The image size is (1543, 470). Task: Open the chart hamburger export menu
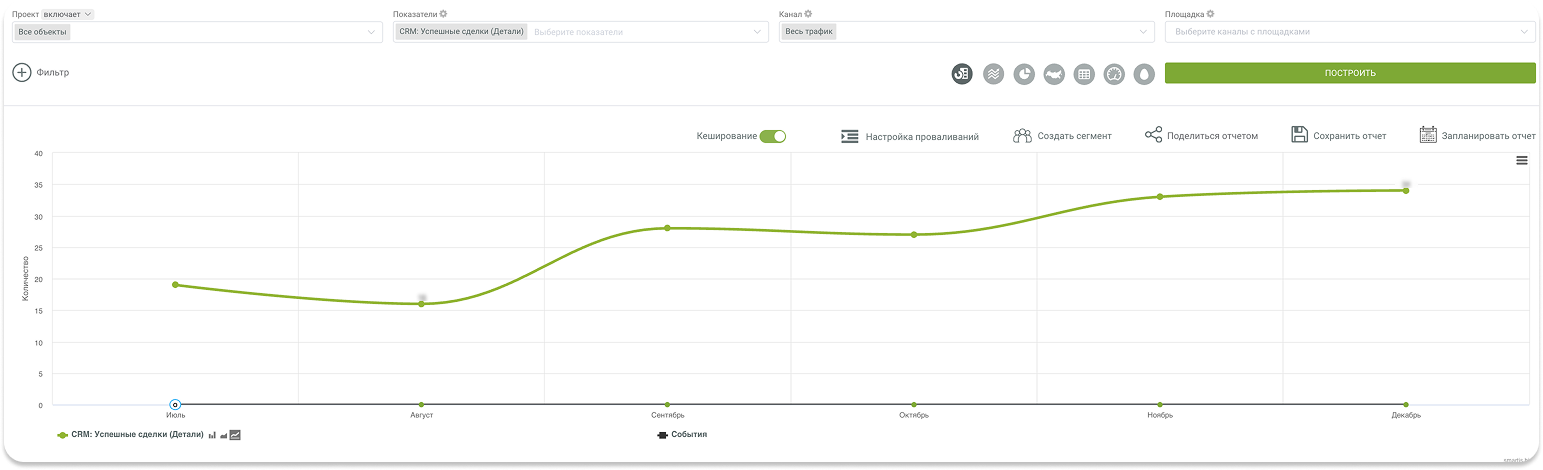1521,160
